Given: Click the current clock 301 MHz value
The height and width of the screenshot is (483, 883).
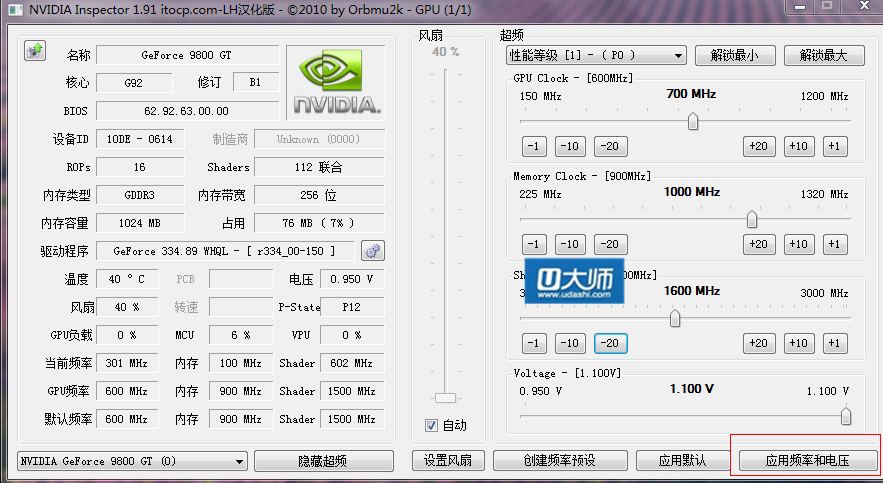Looking at the screenshot, I should click(127, 363).
